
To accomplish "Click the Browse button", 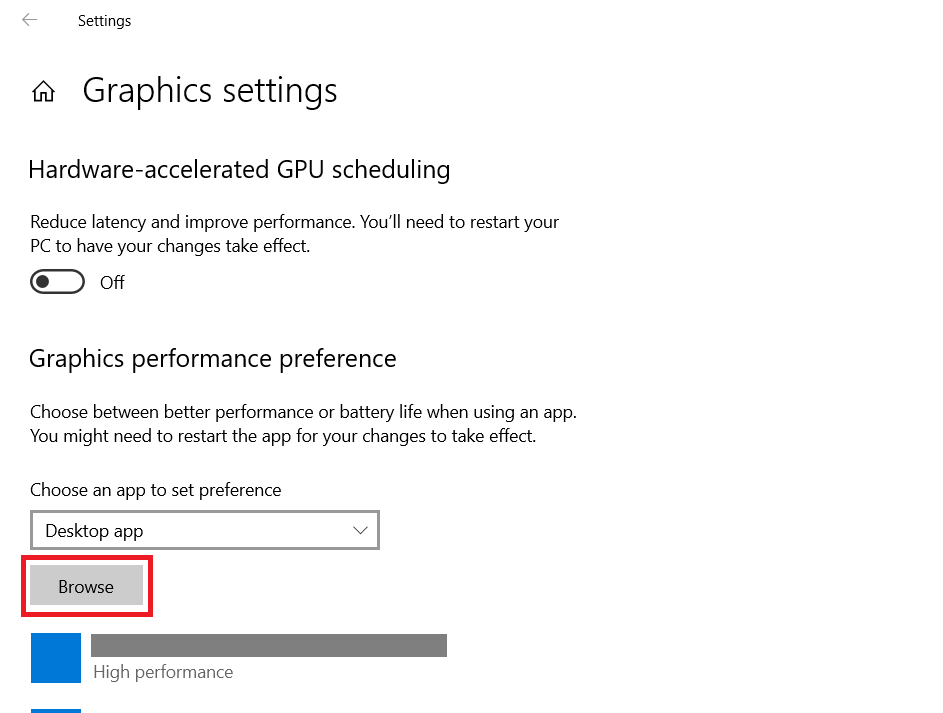I will [x=87, y=586].
